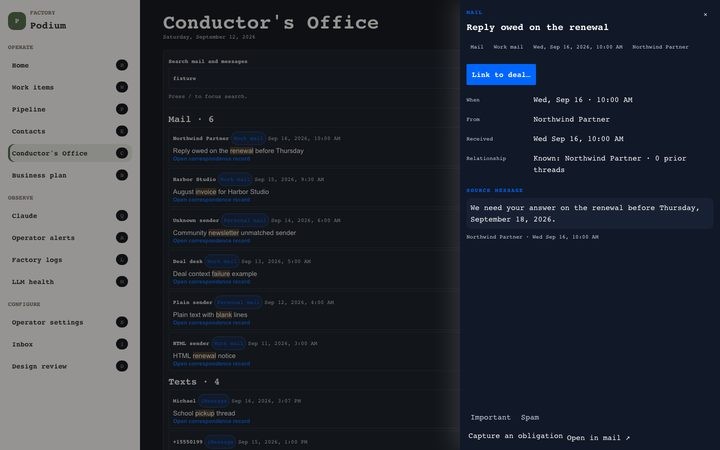Open correspondence record for Northwind Partner mail
The width and height of the screenshot is (720, 450).
coord(212,159)
